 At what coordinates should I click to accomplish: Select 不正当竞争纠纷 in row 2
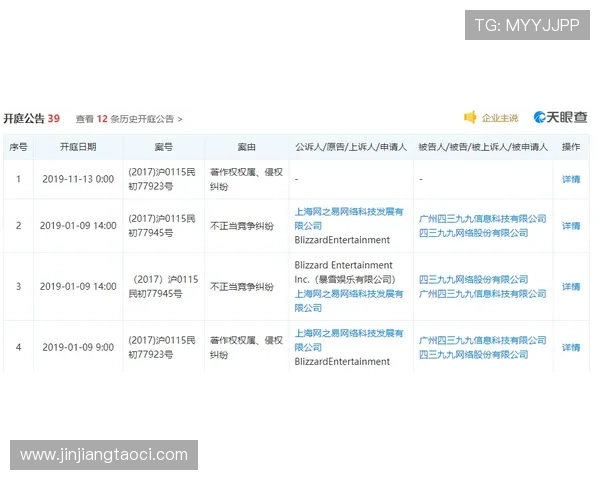[x=242, y=226]
